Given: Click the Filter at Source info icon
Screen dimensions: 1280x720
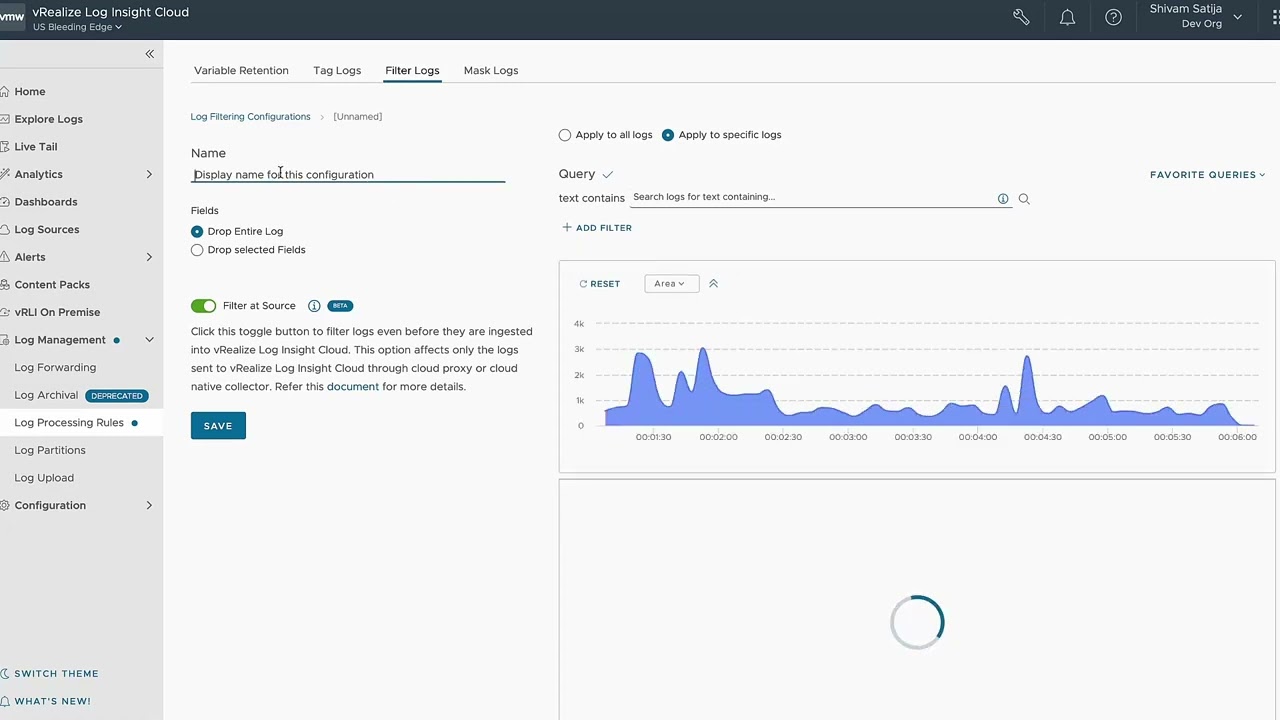Looking at the screenshot, I should click(314, 306).
